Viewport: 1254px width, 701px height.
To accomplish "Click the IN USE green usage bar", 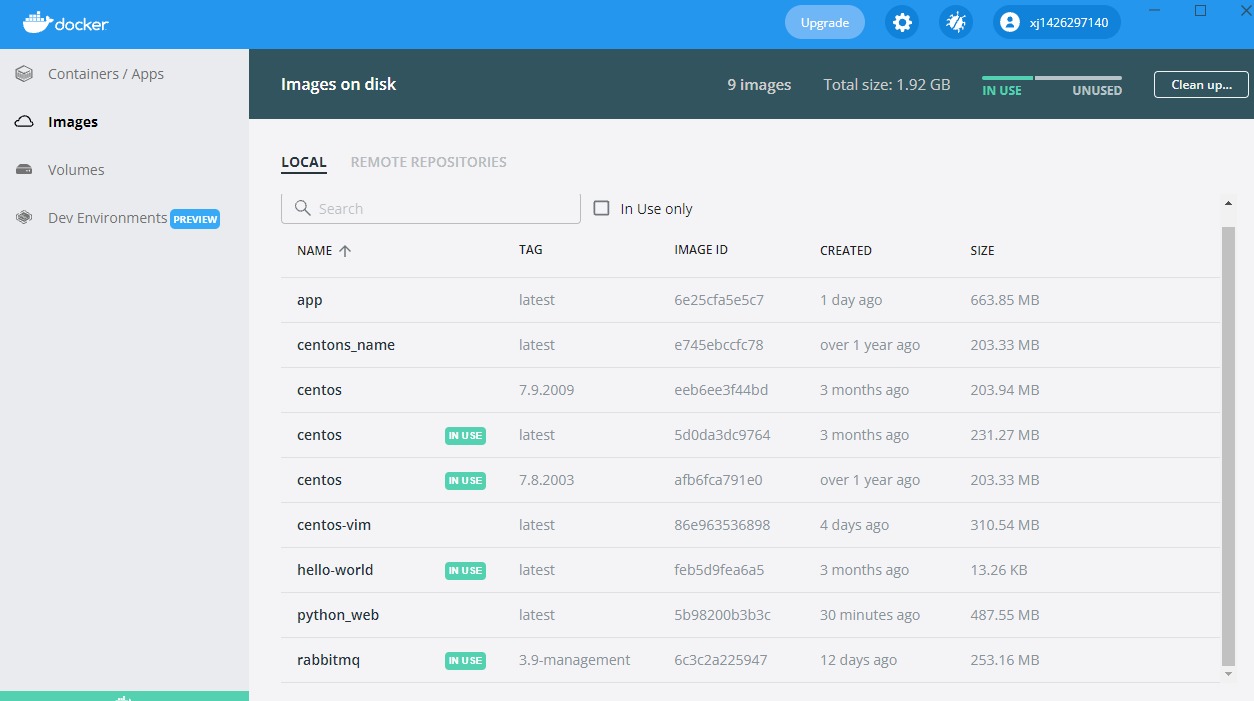I will tap(1007, 78).
